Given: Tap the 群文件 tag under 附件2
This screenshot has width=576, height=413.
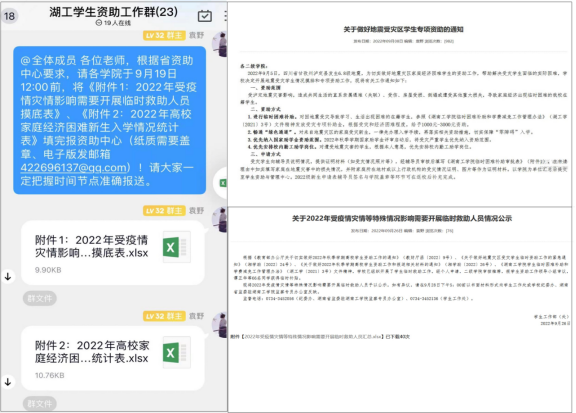Looking at the screenshot, I should tap(40, 404).
